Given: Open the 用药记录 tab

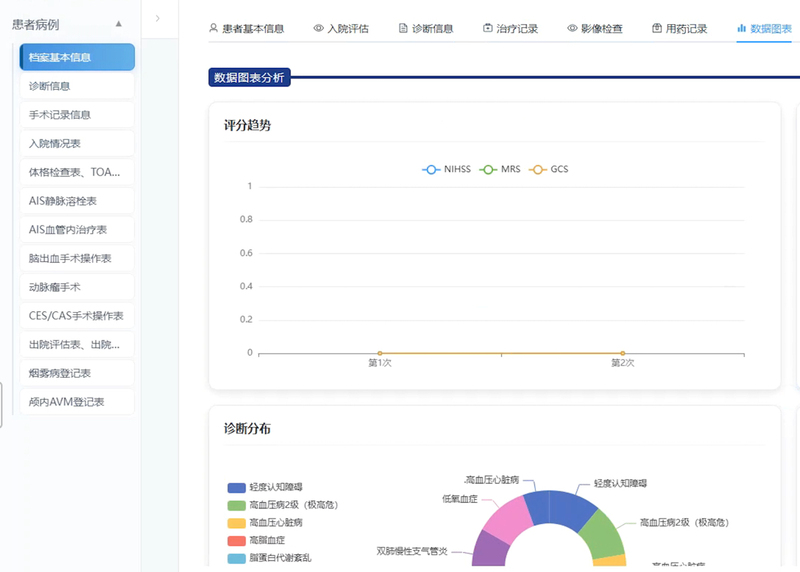Looking at the screenshot, I should tap(680, 29).
